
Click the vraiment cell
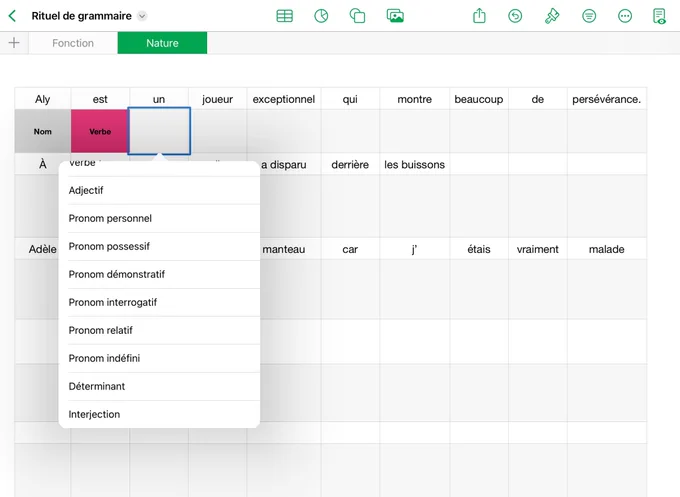537,249
